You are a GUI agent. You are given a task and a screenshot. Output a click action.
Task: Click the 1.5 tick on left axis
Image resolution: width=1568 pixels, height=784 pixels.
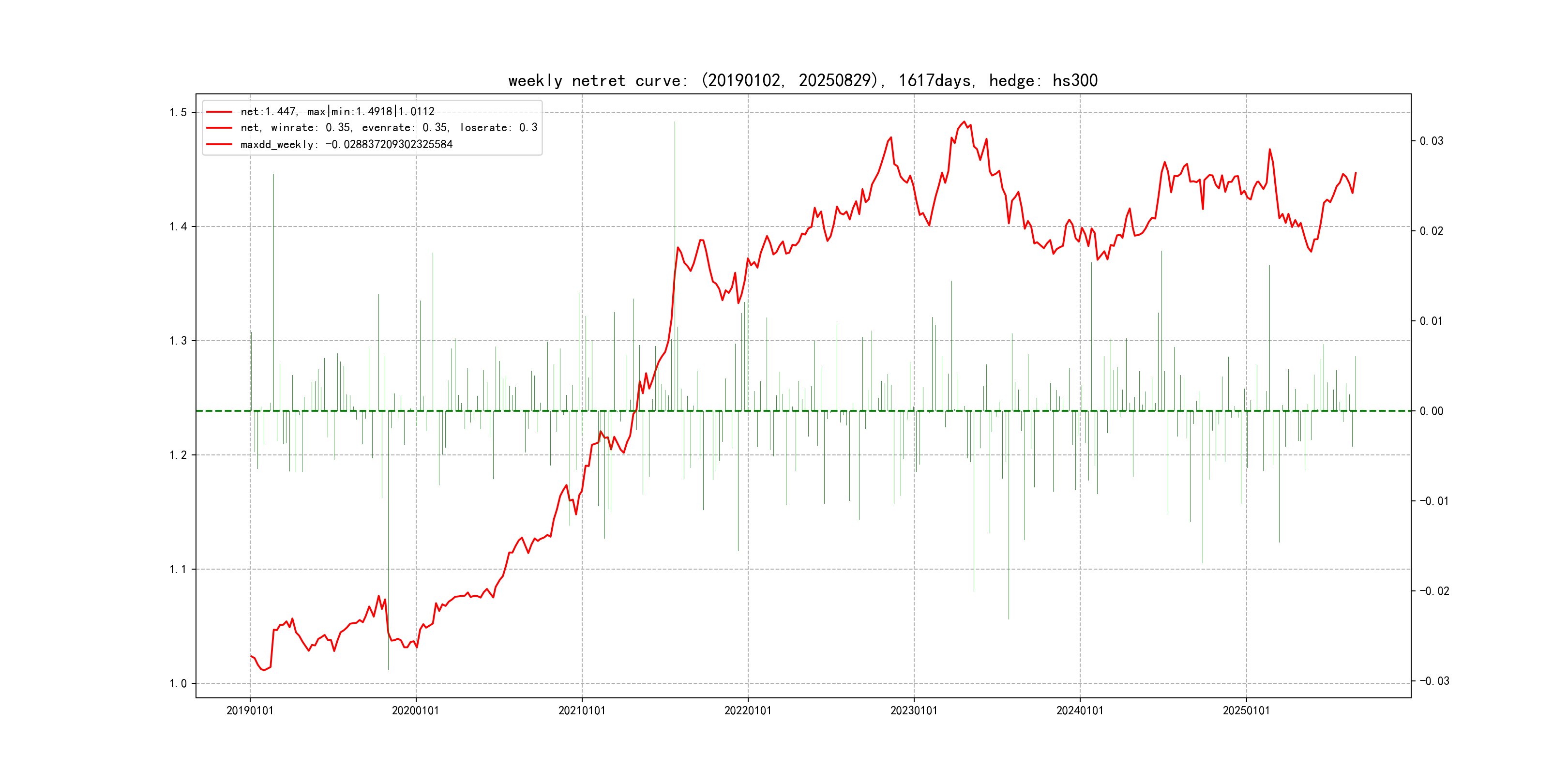click(x=178, y=113)
